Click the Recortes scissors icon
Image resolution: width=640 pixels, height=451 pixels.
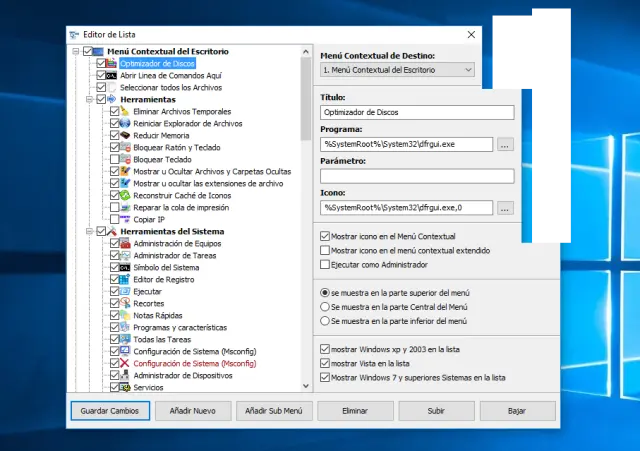pos(125,303)
